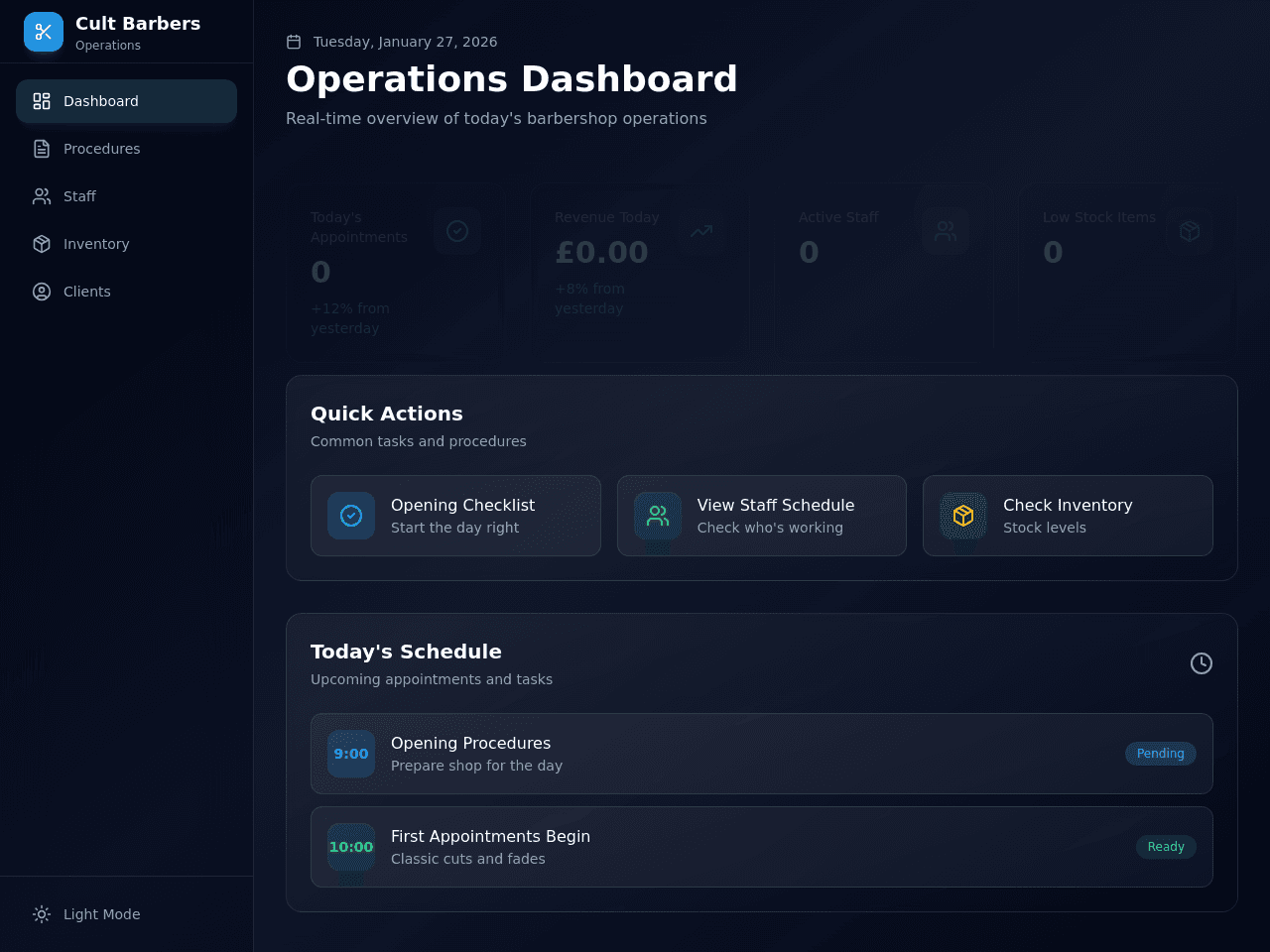Click the Procedures document icon
The height and width of the screenshot is (952, 1270).
[42, 149]
